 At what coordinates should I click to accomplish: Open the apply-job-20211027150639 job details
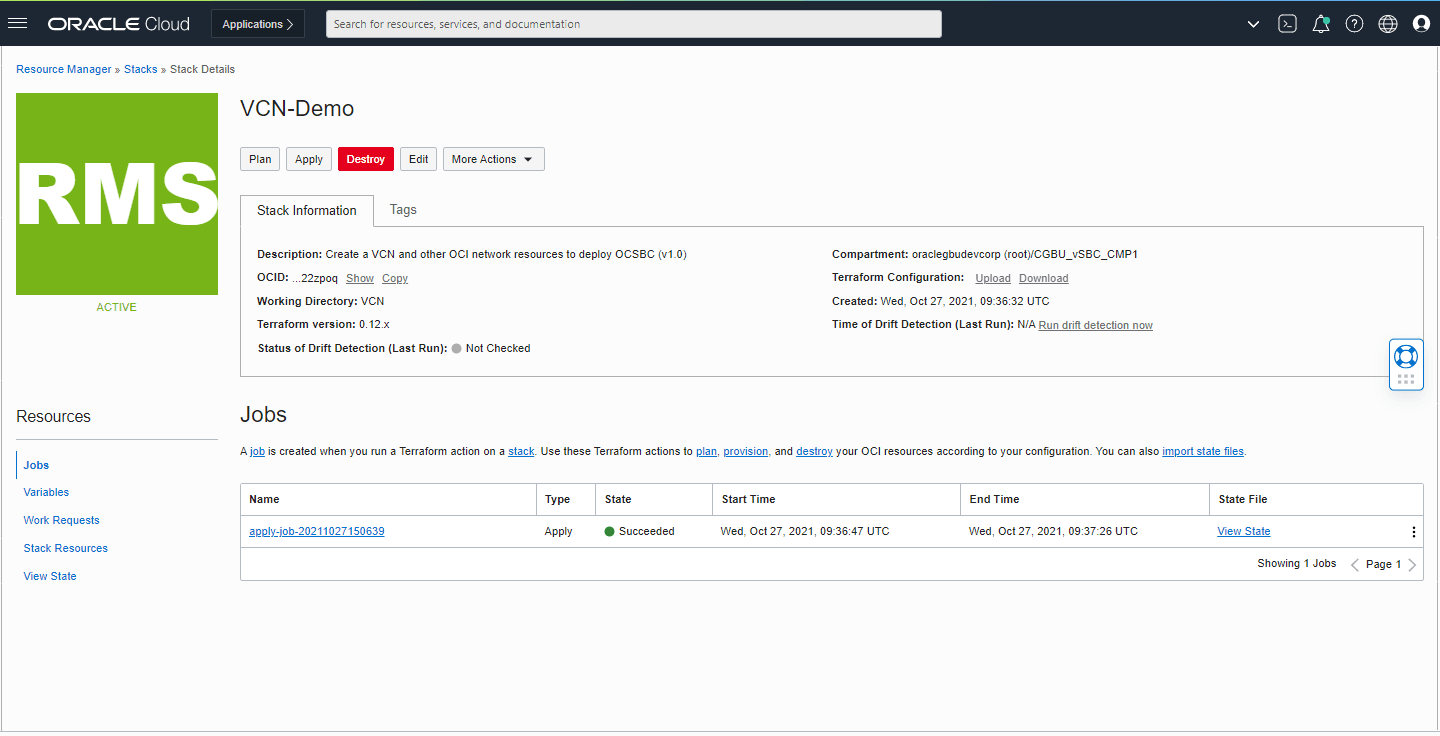[317, 531]
